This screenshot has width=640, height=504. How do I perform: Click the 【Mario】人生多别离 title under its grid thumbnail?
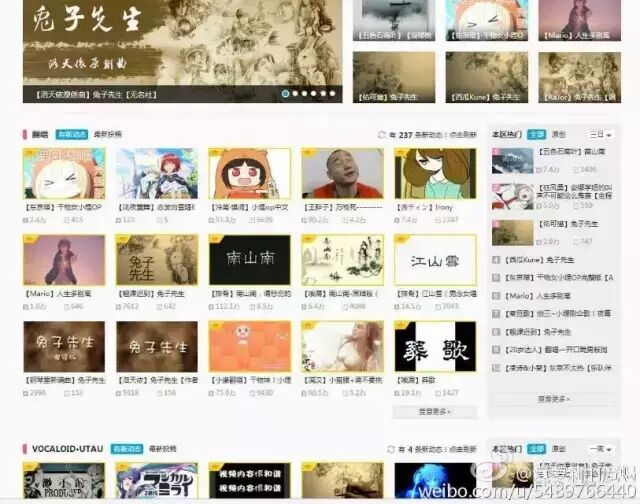pyautogui.click(x=58, y=294)
